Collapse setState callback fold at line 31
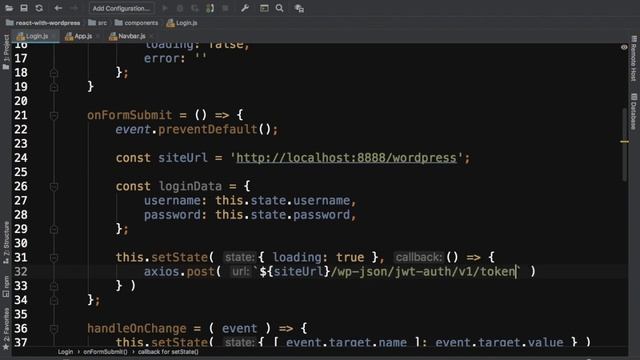 54,258
